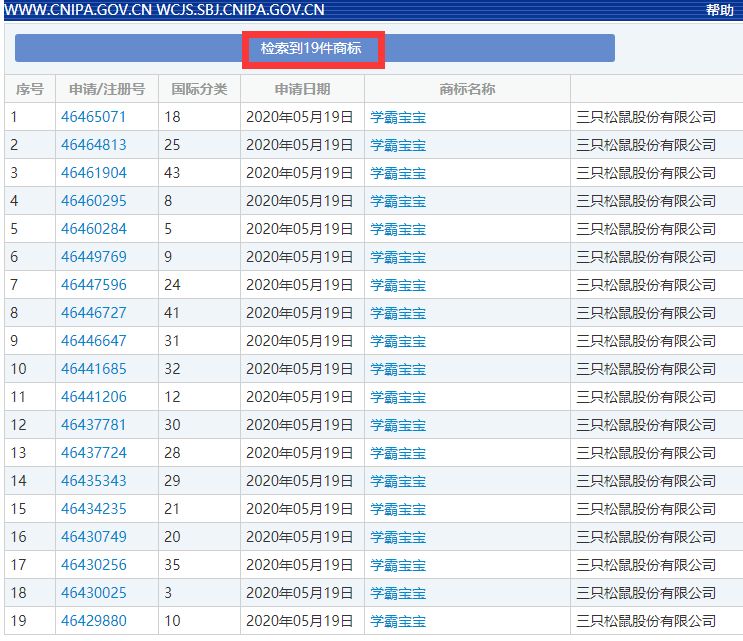Open registration number 46449769

coord(93,257)
